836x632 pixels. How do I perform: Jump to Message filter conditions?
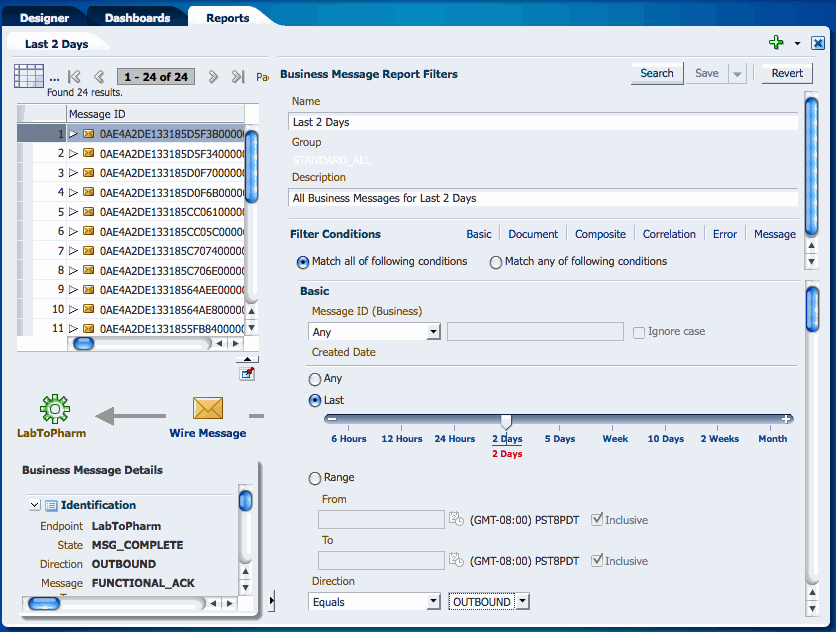tap(775, 234)
